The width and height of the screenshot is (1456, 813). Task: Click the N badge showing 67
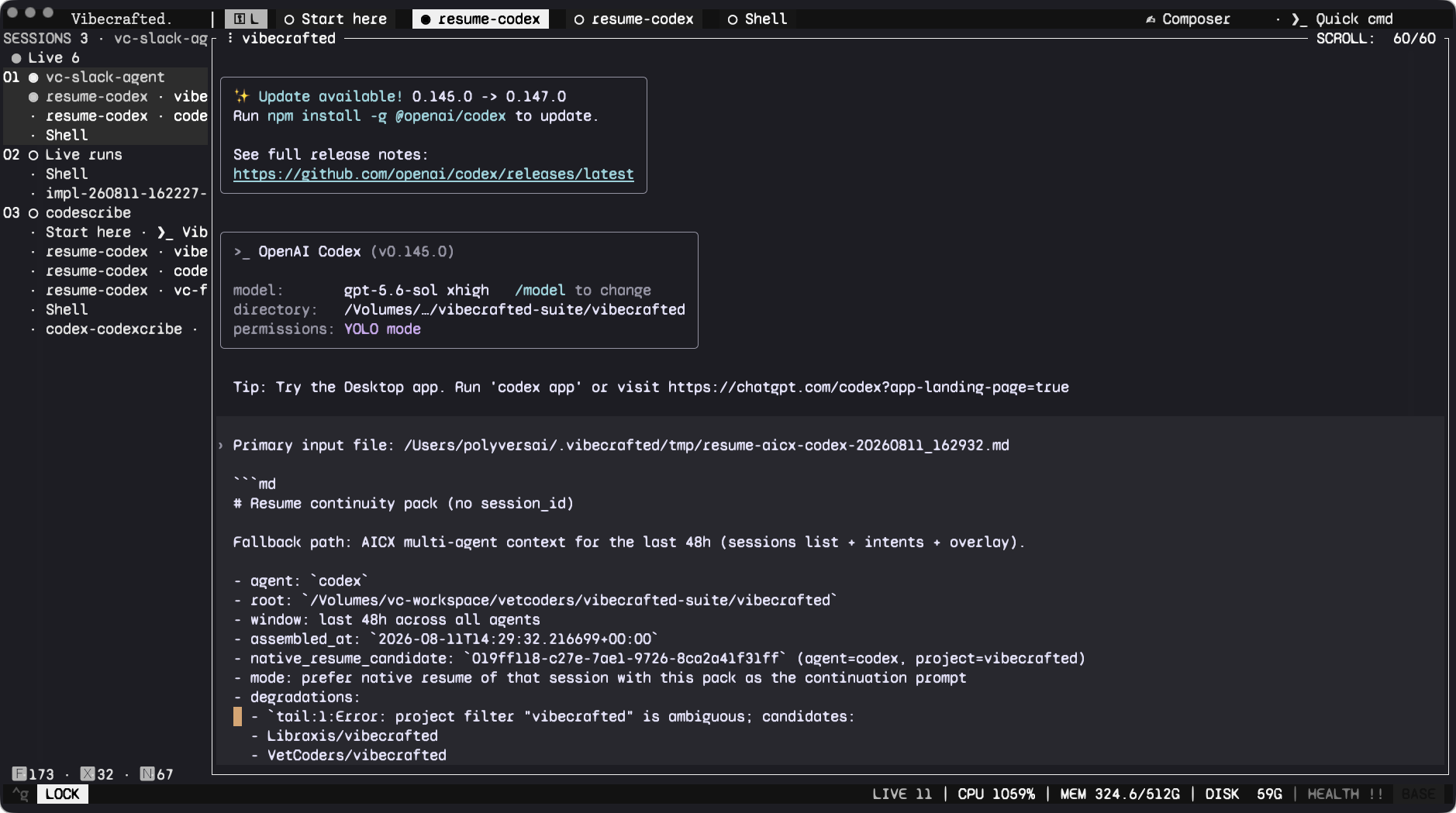[157, 774]
